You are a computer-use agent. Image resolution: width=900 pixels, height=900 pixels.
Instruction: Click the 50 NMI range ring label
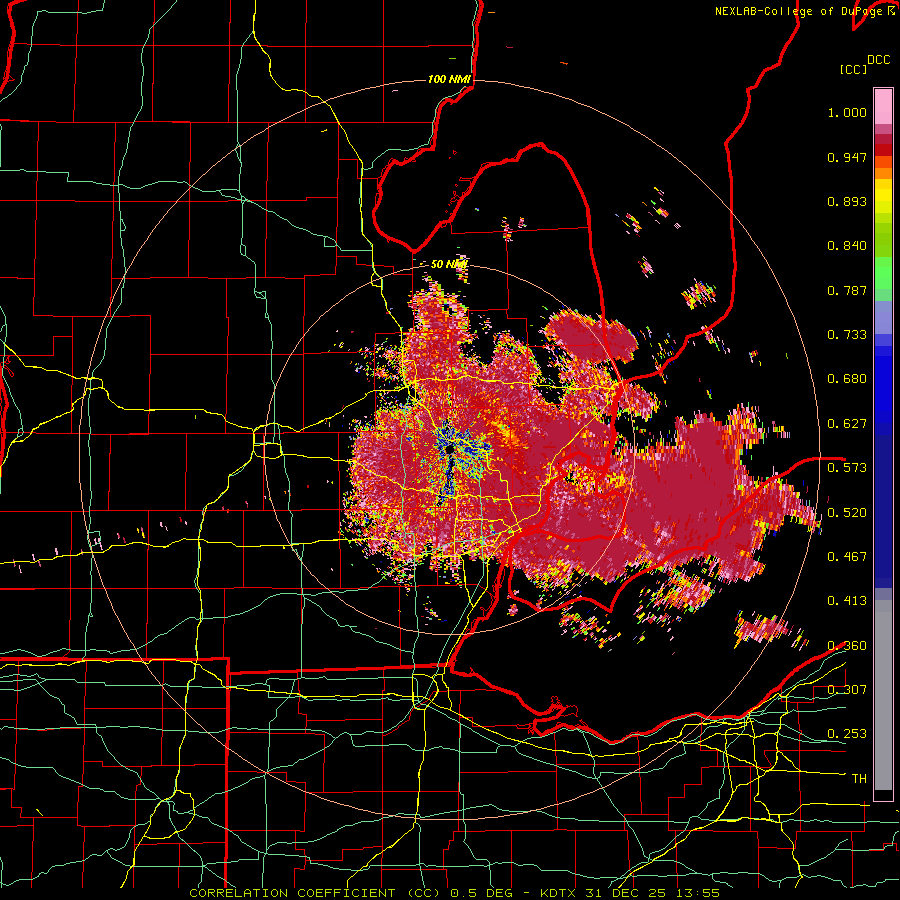449,264
